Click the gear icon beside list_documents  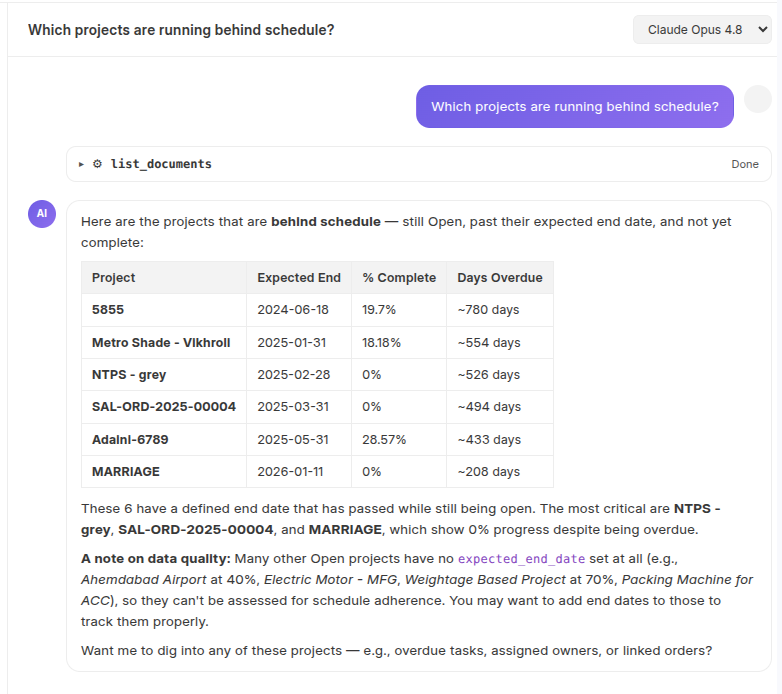point(98,164)
